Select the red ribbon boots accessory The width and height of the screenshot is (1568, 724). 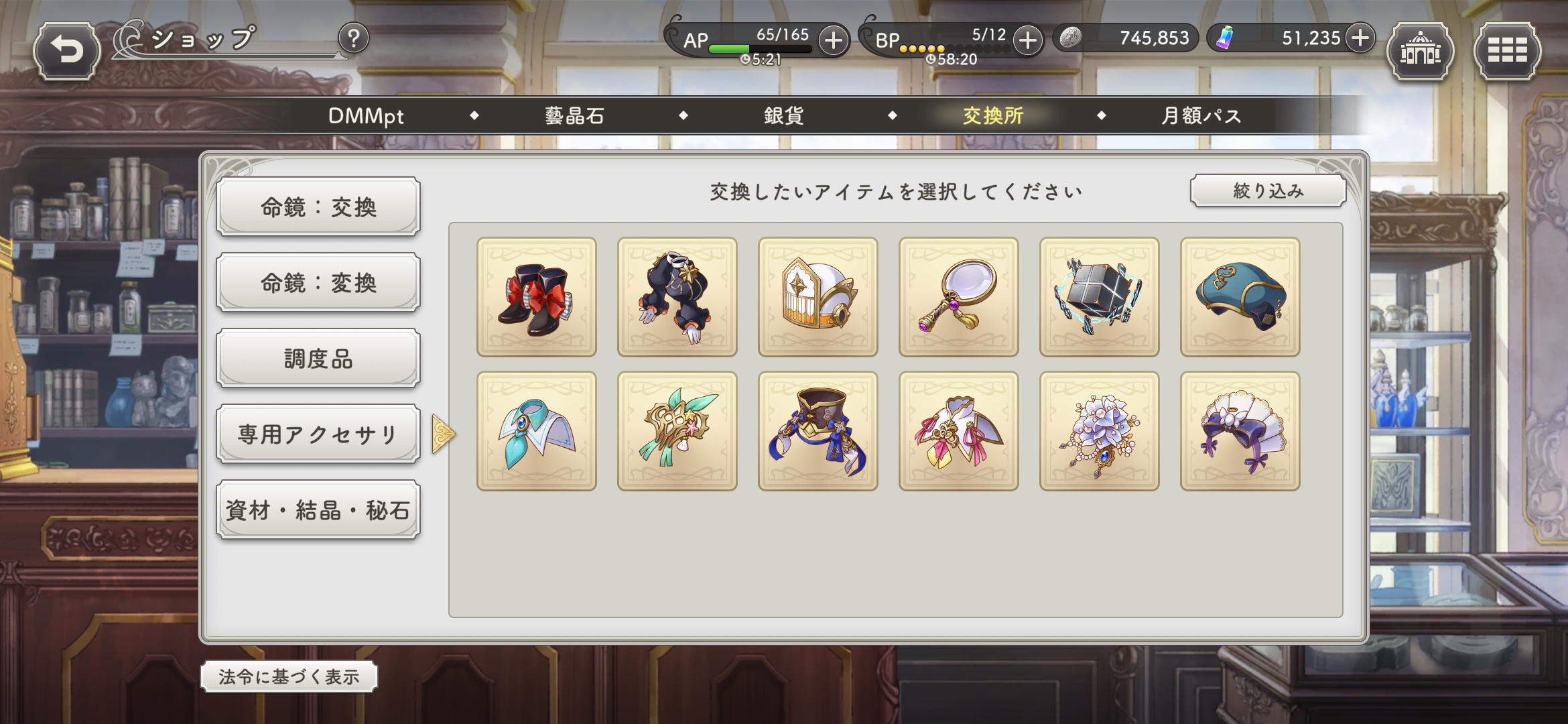click(537, 297)
